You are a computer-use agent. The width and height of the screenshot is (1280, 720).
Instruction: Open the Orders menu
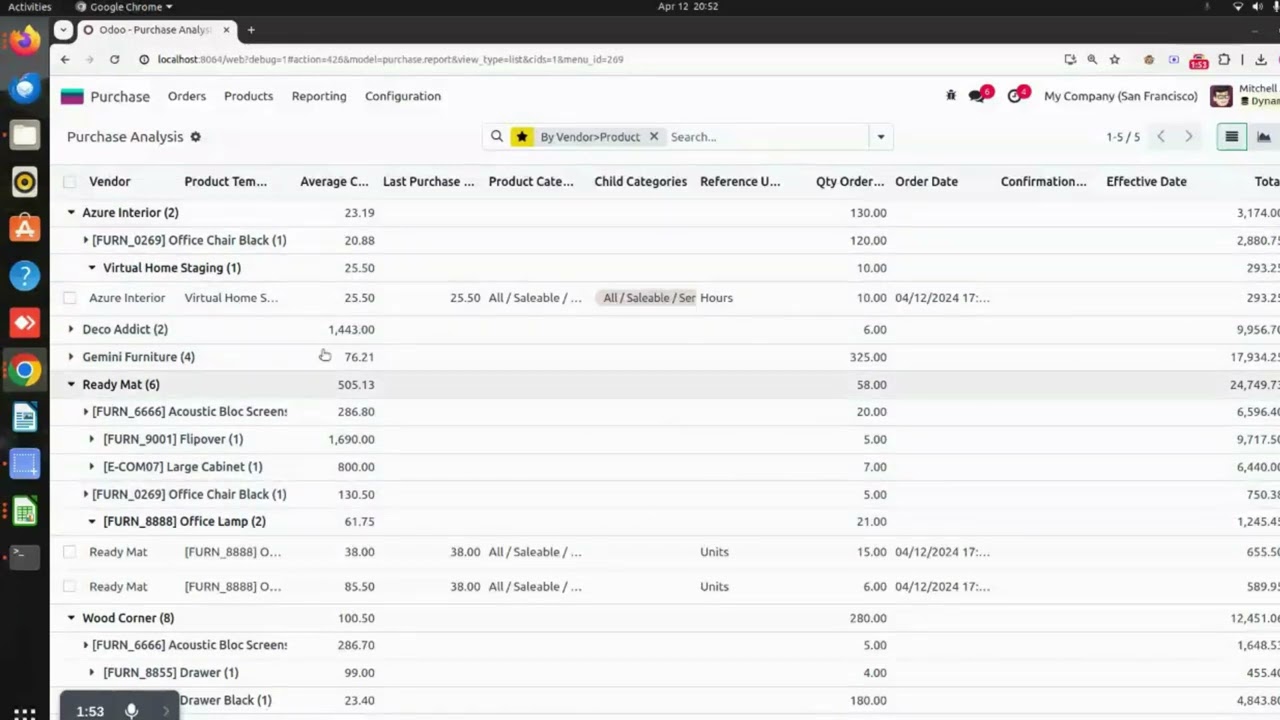tap(187, 96)
